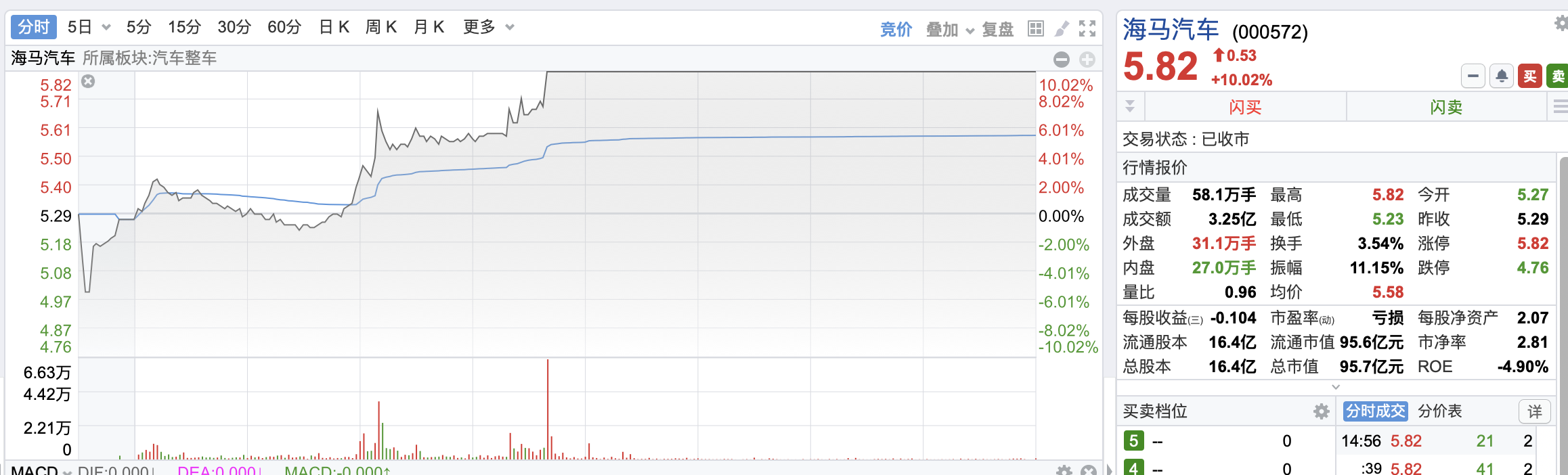Activate the drawing brush tool
This screenshot has width=1568, height=475.
tap(1062, 28)
